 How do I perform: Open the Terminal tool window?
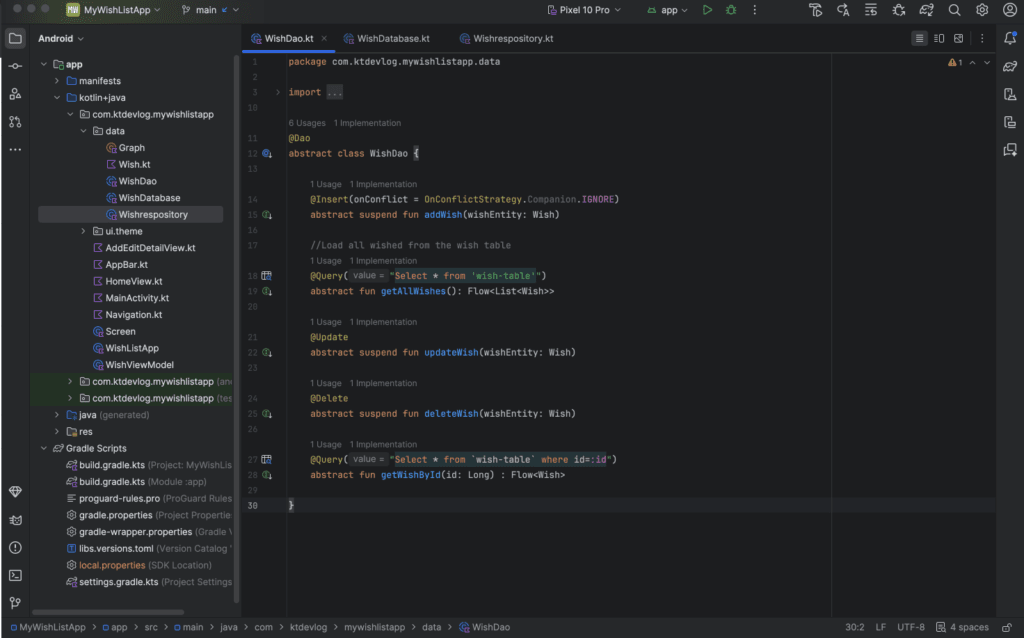point(15,575)
